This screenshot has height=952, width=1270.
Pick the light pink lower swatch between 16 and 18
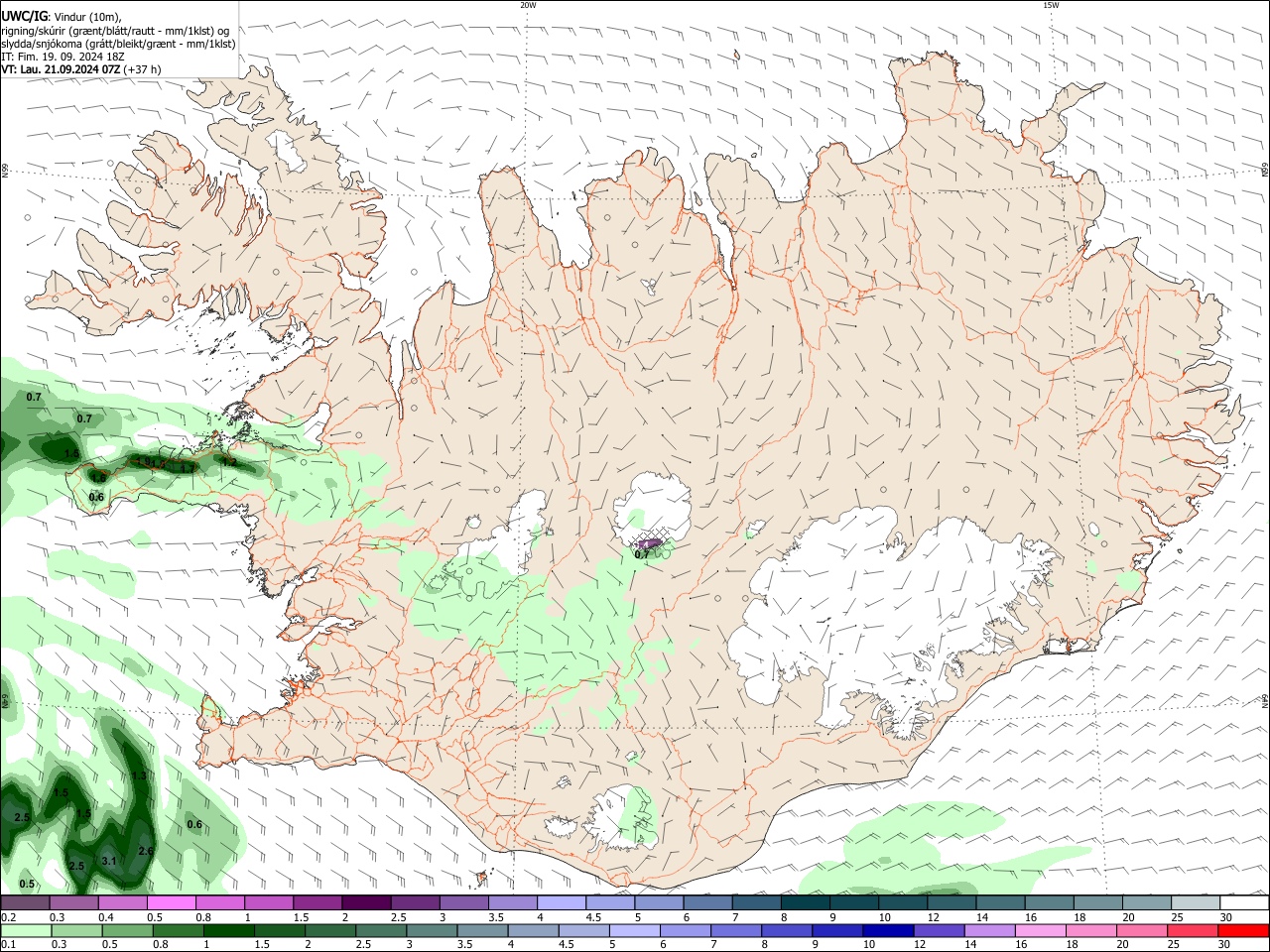tap(1041, 930)
